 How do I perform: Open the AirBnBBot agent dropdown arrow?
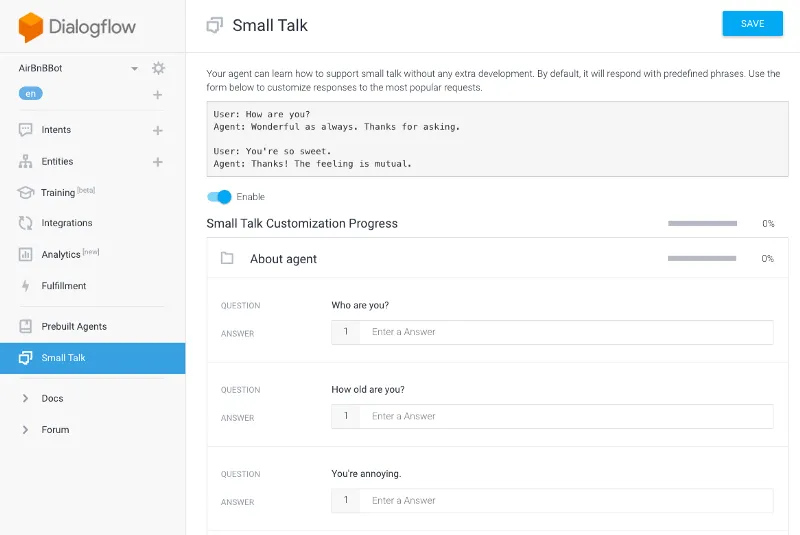(134, 68)
